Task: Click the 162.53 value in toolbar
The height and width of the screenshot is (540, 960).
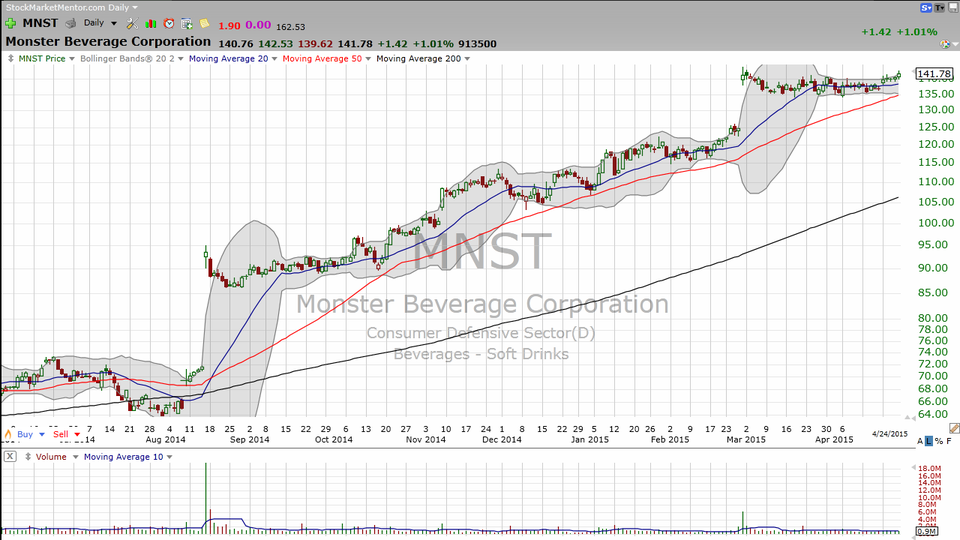Action: [291, 27]
